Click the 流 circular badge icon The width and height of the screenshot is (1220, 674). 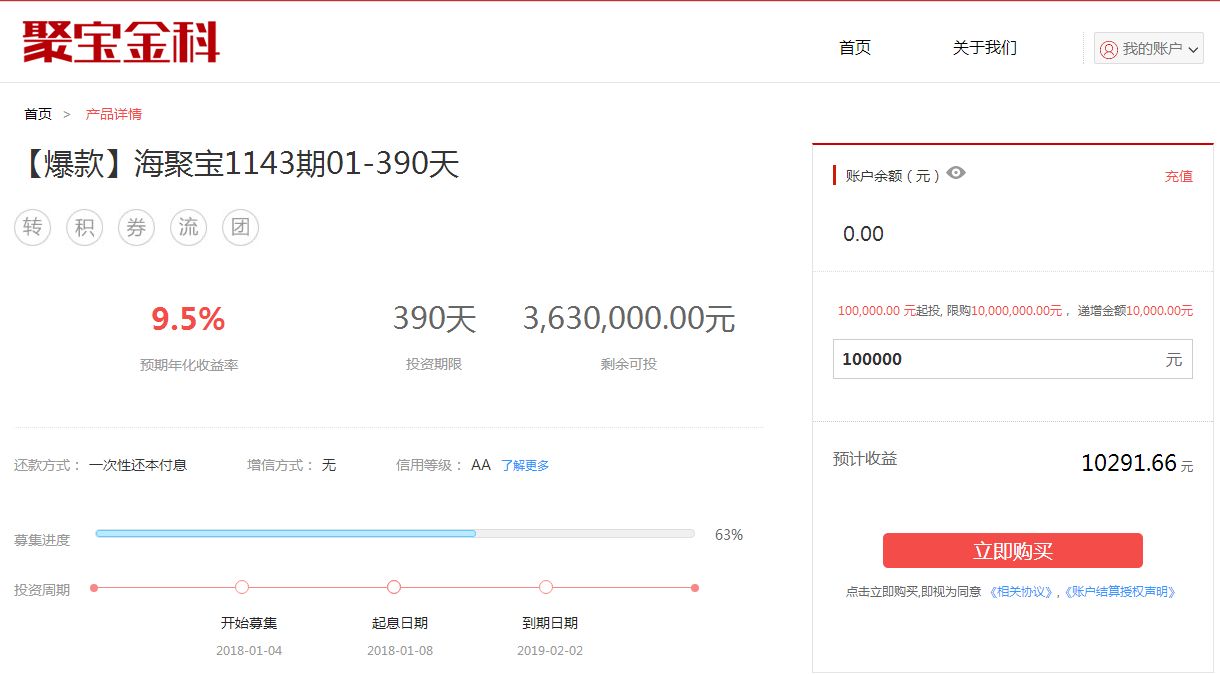pyautogui.click(x=188, y=227)
